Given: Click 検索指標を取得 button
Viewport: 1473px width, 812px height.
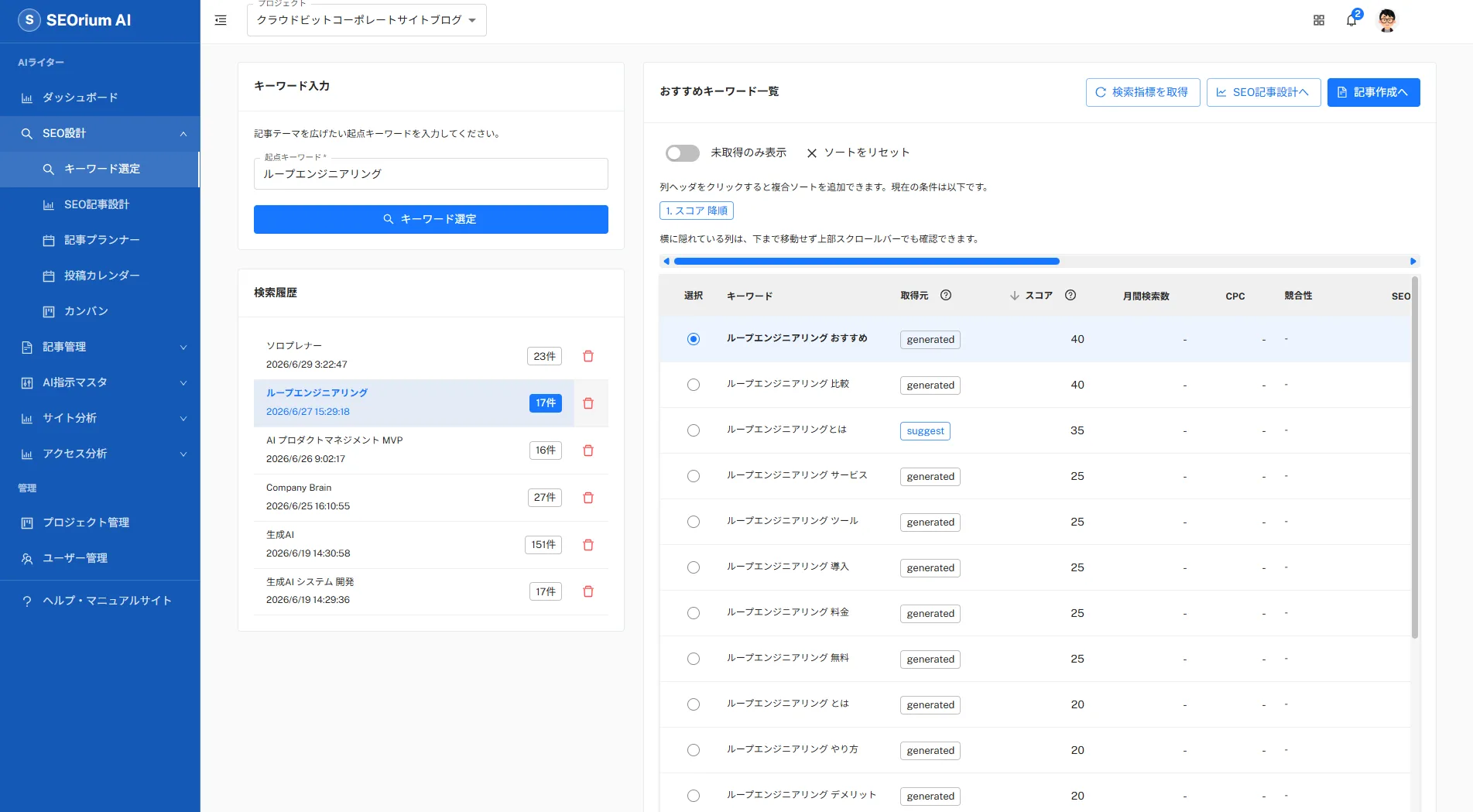Looking at the screenshot, I should click(x=1142, y=92).
